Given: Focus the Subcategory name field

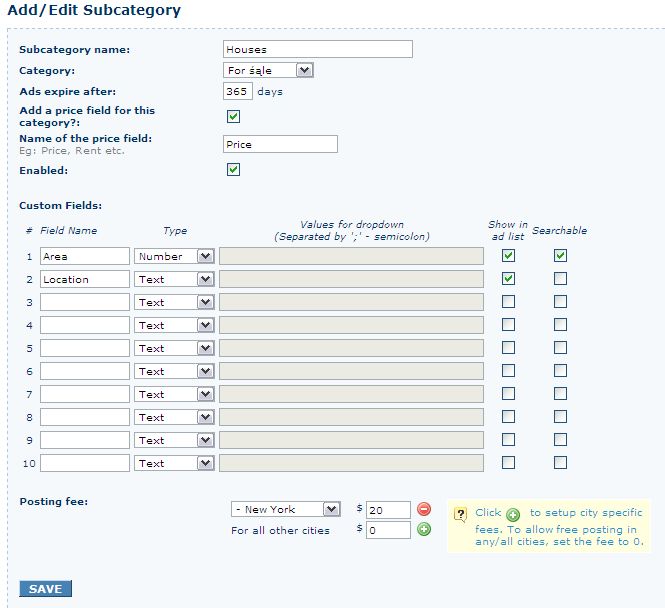Looking at the screenshot, I should coord(318,49).
